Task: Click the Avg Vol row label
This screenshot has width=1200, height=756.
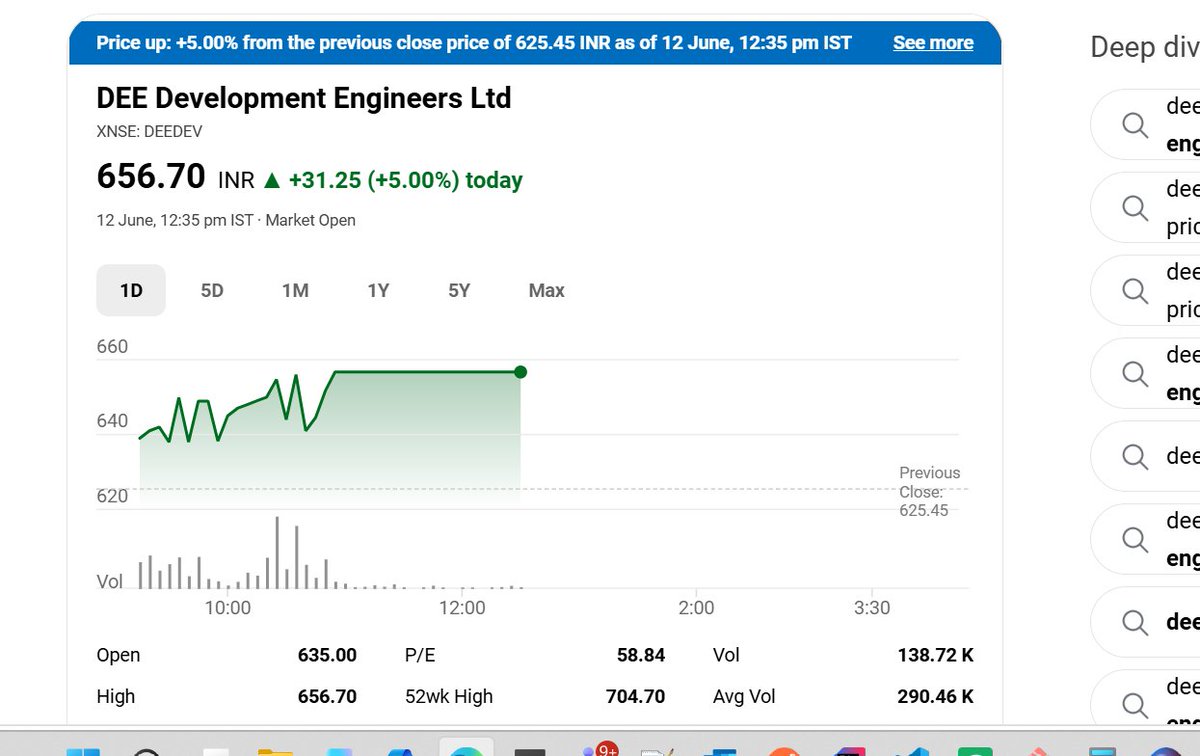Action: (744, 696)
